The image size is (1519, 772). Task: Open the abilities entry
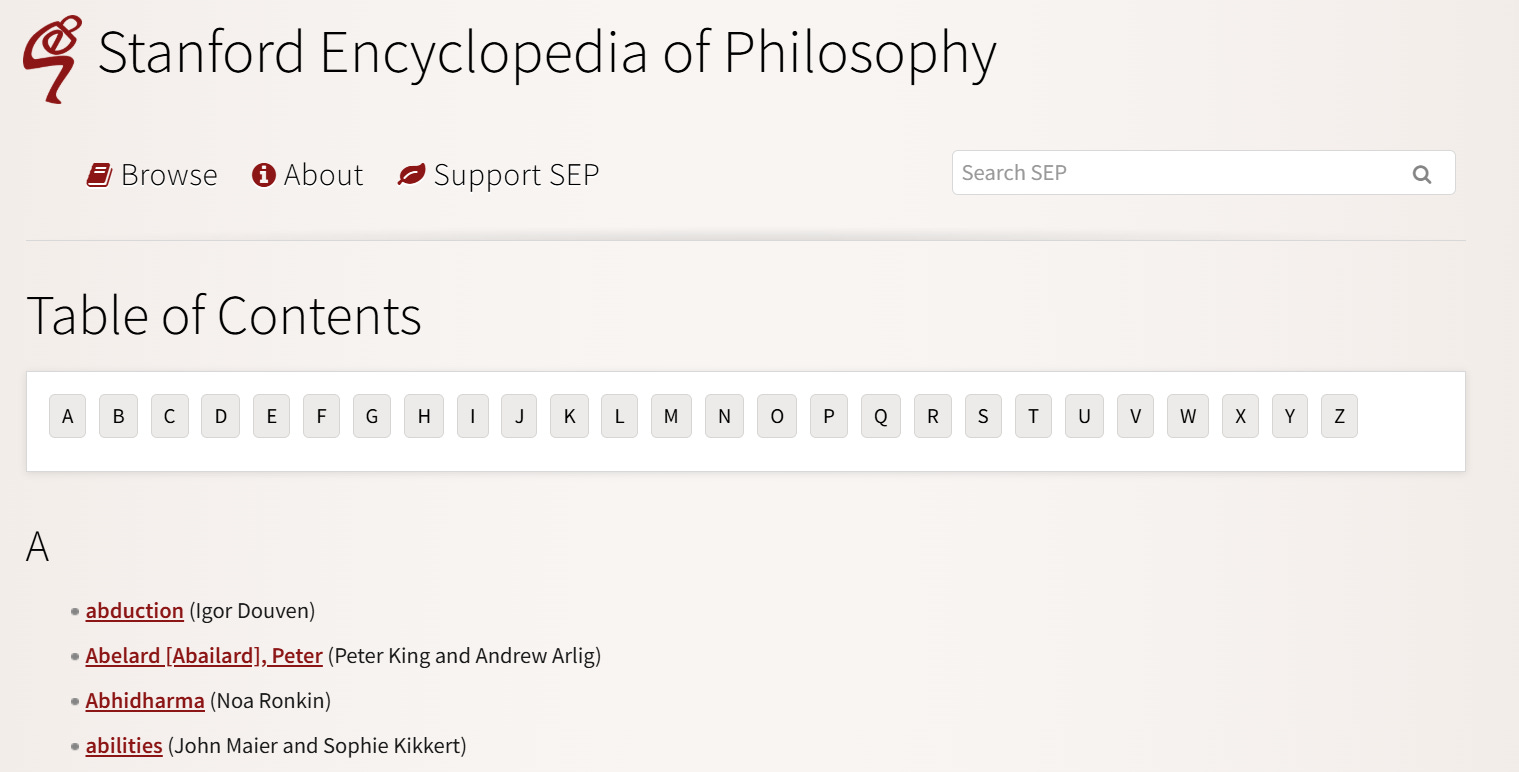coord(124,746)
